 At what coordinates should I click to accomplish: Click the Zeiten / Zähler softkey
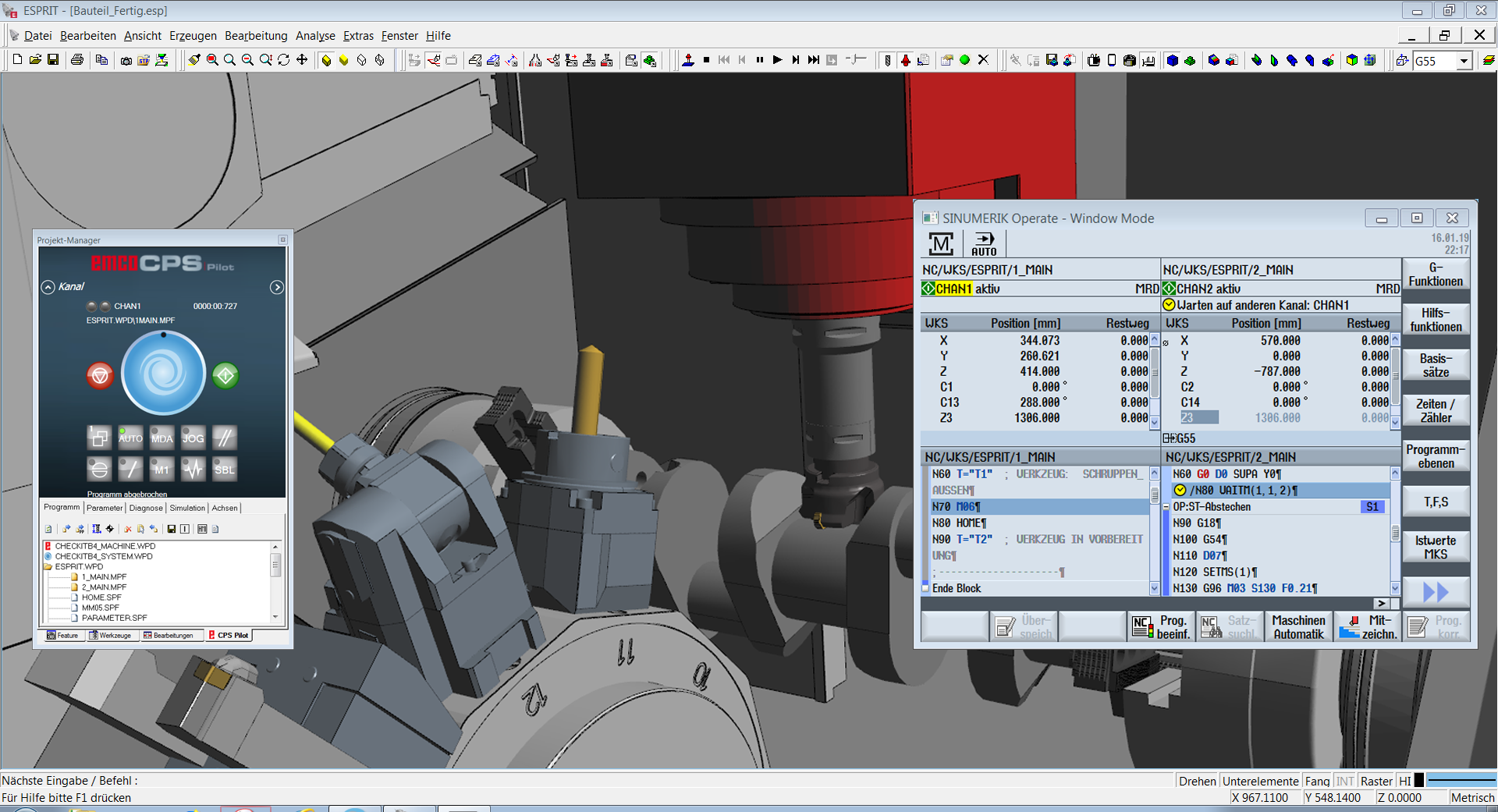tap(1436, 410)
